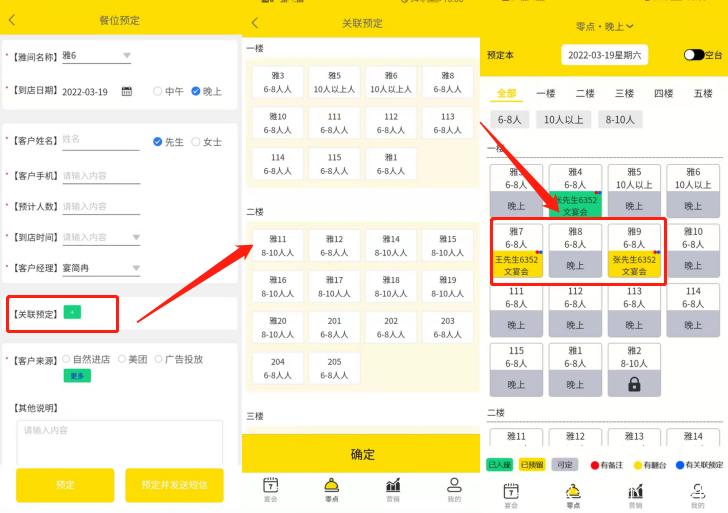Switch to the 全部 floor tab

coord(507,93)
